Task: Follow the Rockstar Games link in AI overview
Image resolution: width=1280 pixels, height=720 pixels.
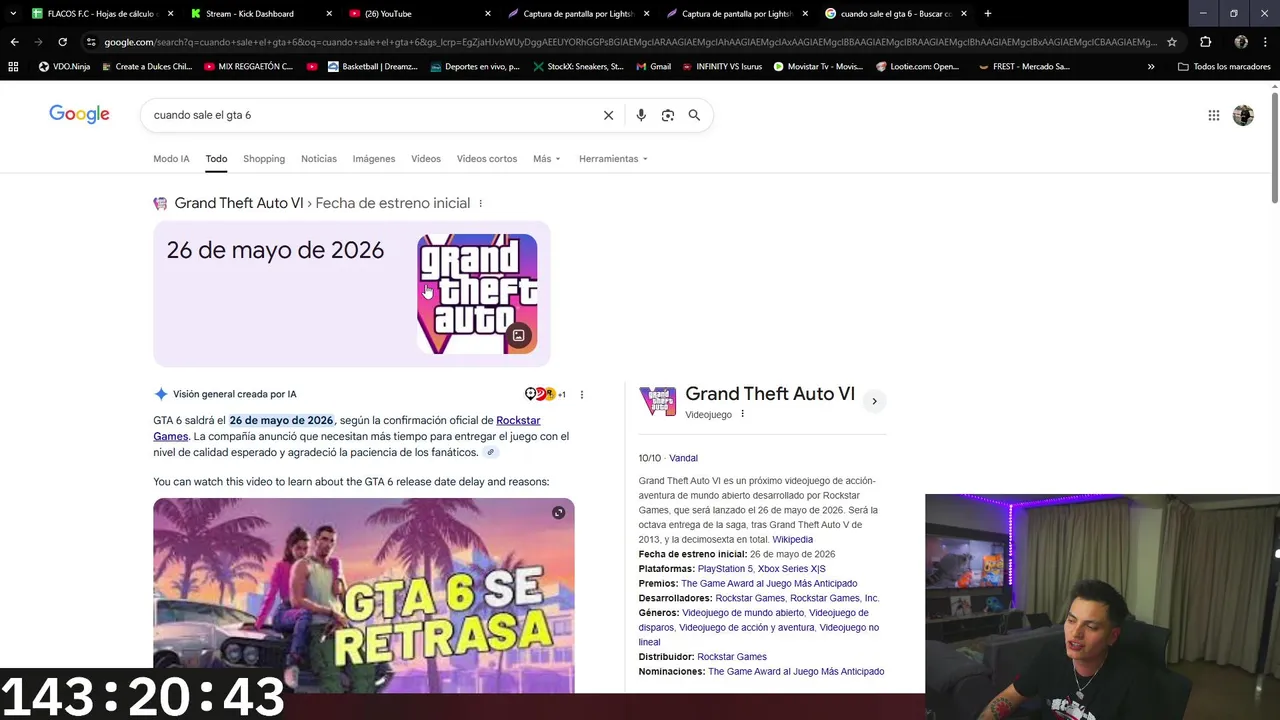Action: pos(518,420)
